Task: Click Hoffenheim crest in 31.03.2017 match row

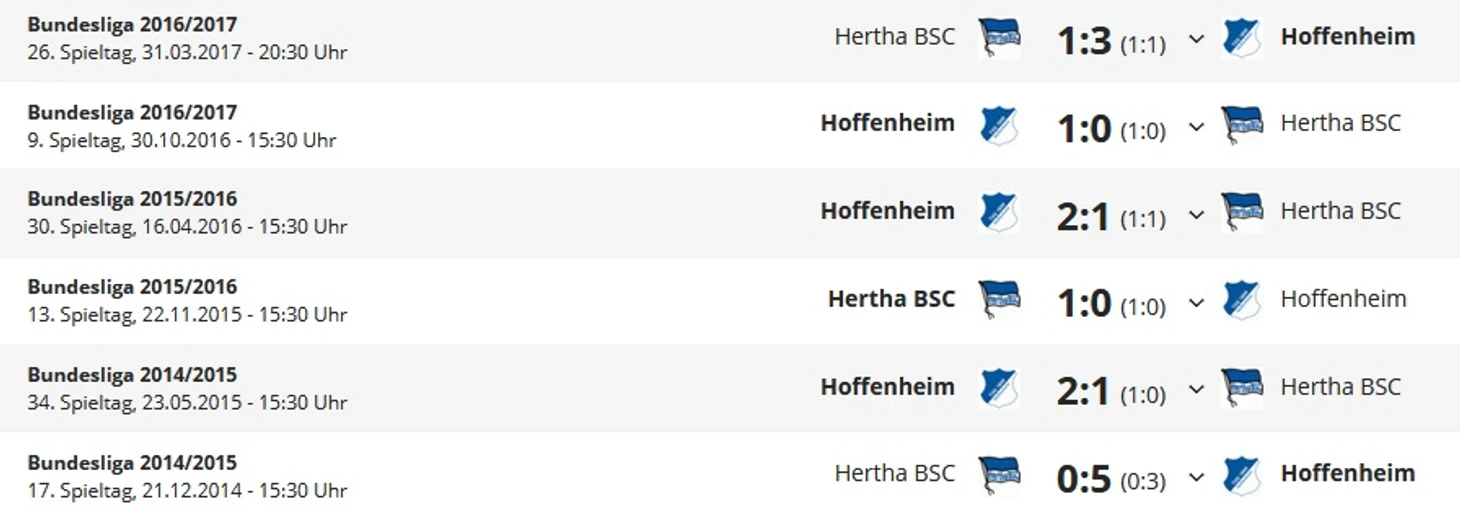Action: [1241, 38]
